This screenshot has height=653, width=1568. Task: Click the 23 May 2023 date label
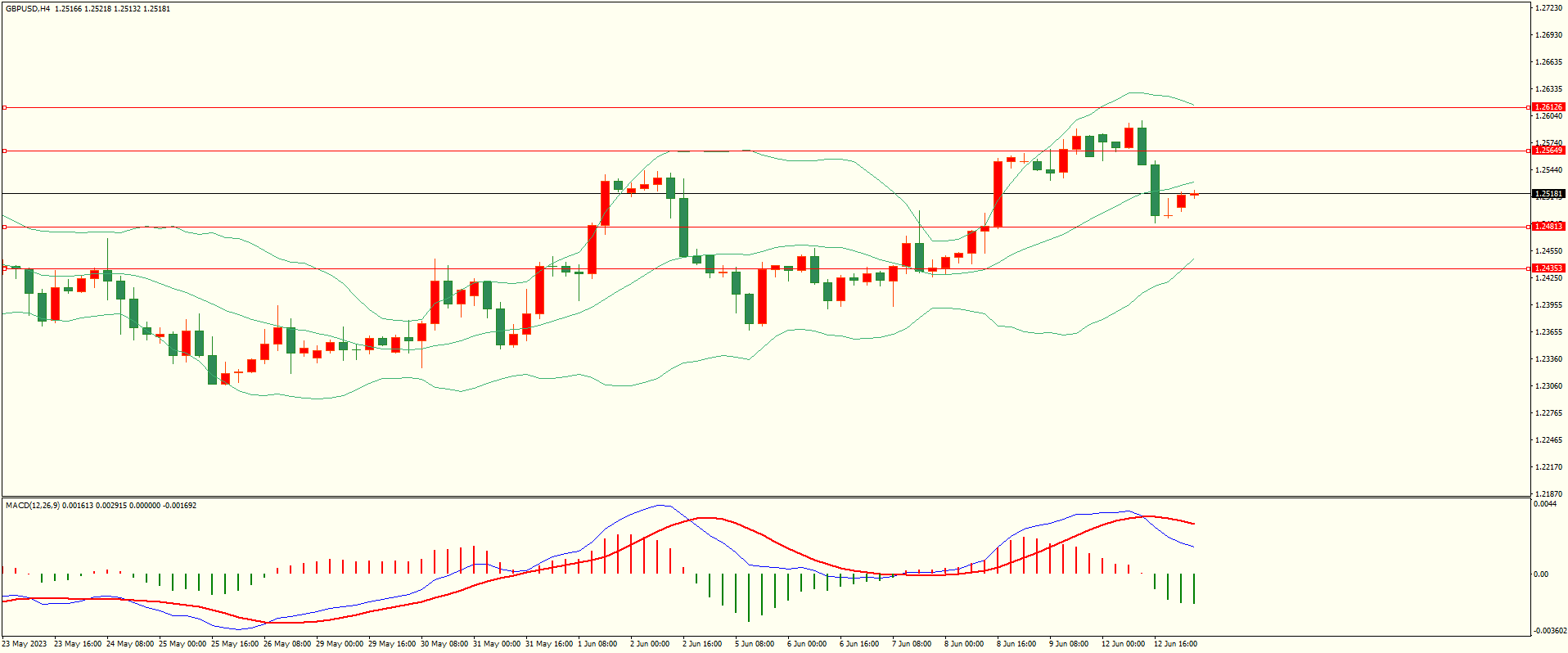pos(25,644)
